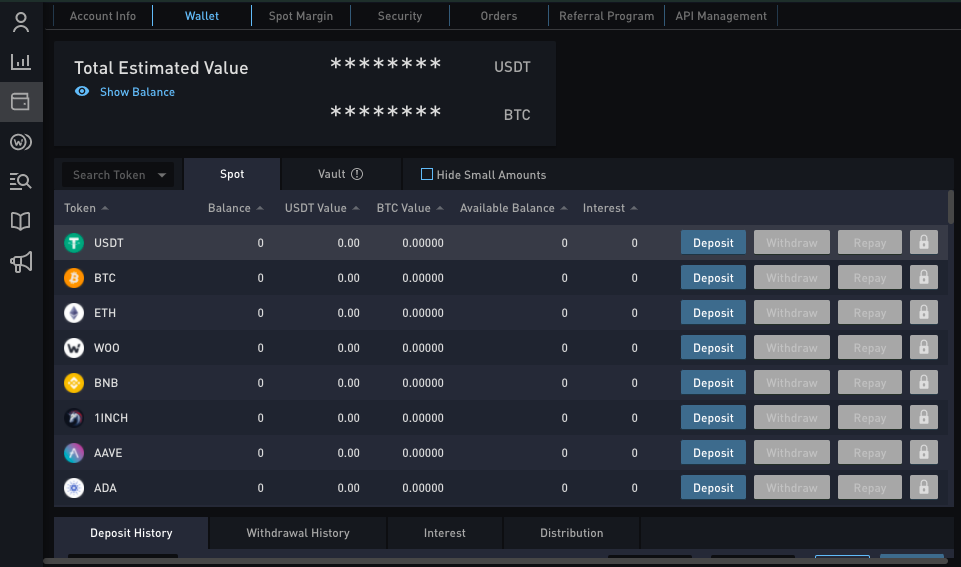Open the Interest history tab
The image size is (961, 567).
tap(445, 533)
